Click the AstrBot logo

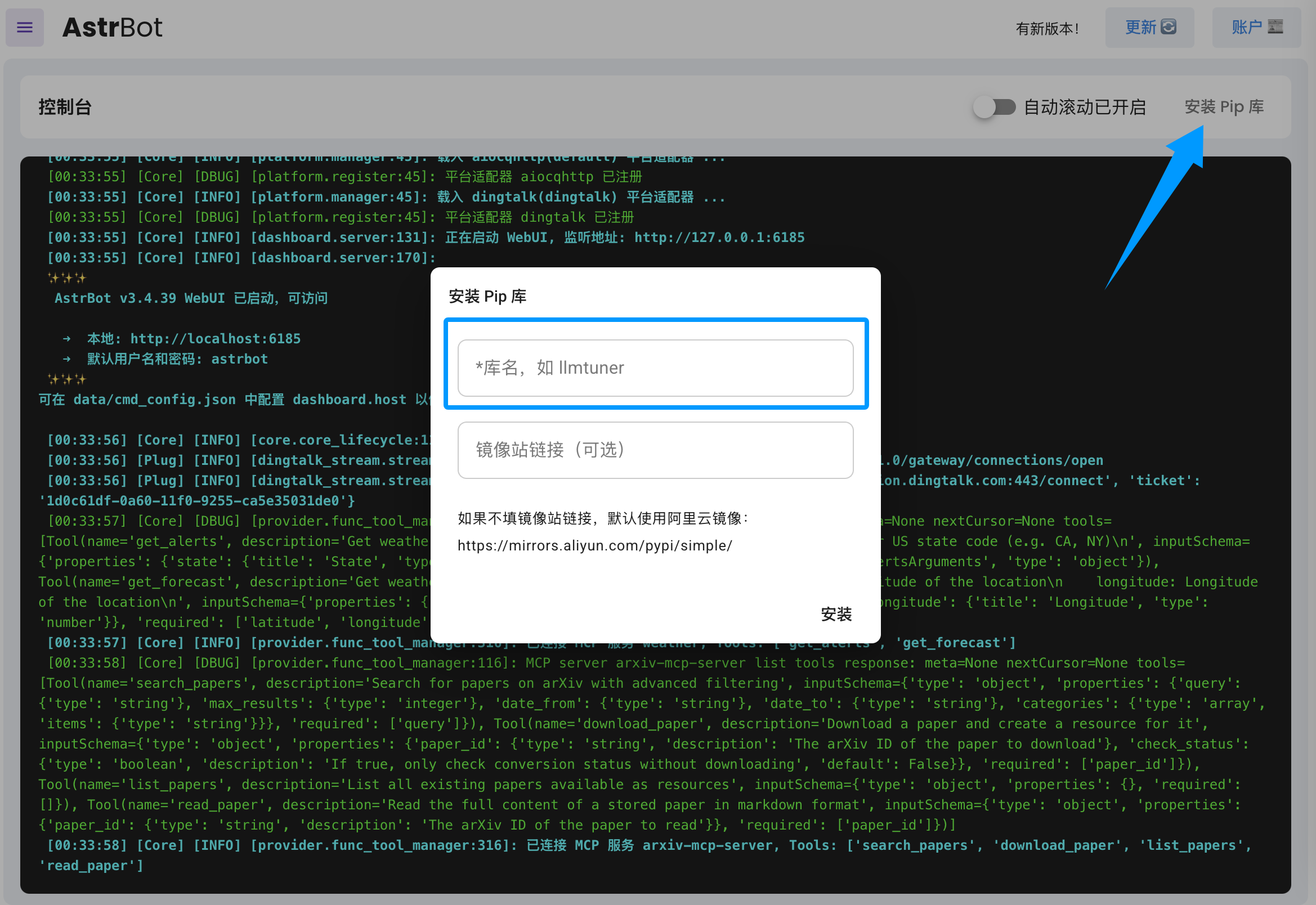pos(112,27)
